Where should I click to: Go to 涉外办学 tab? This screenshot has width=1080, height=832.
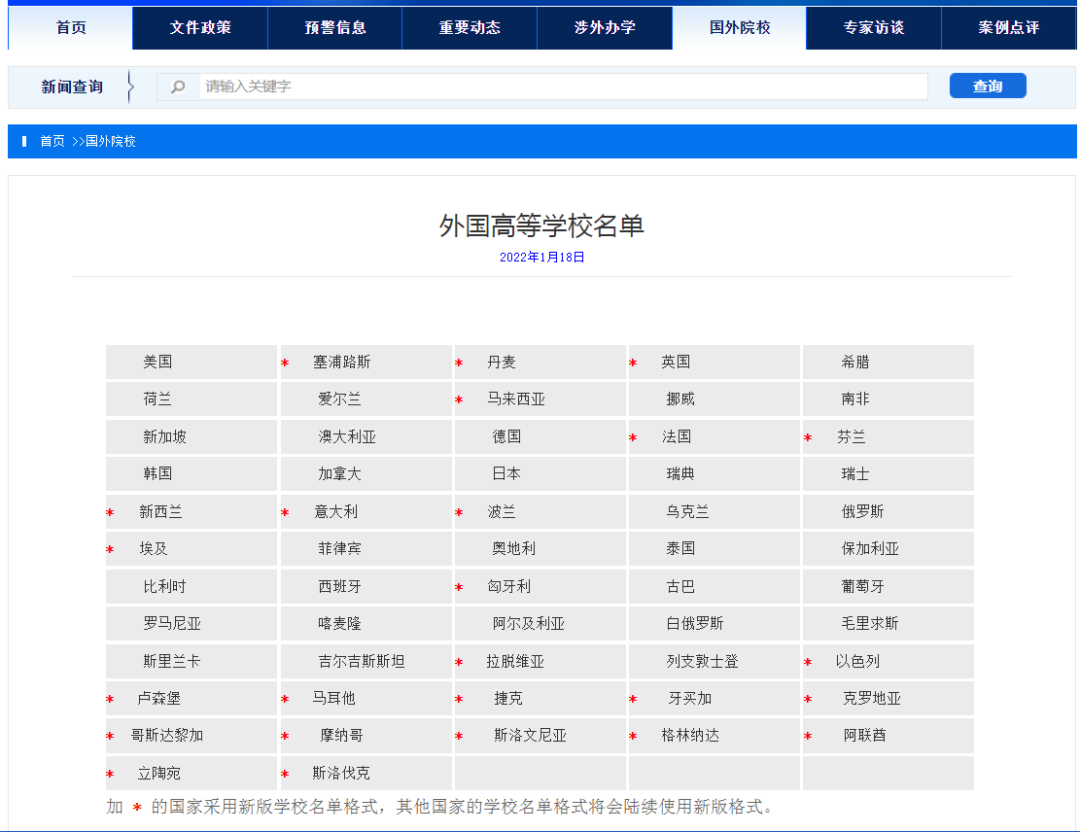tap(604, 28)
